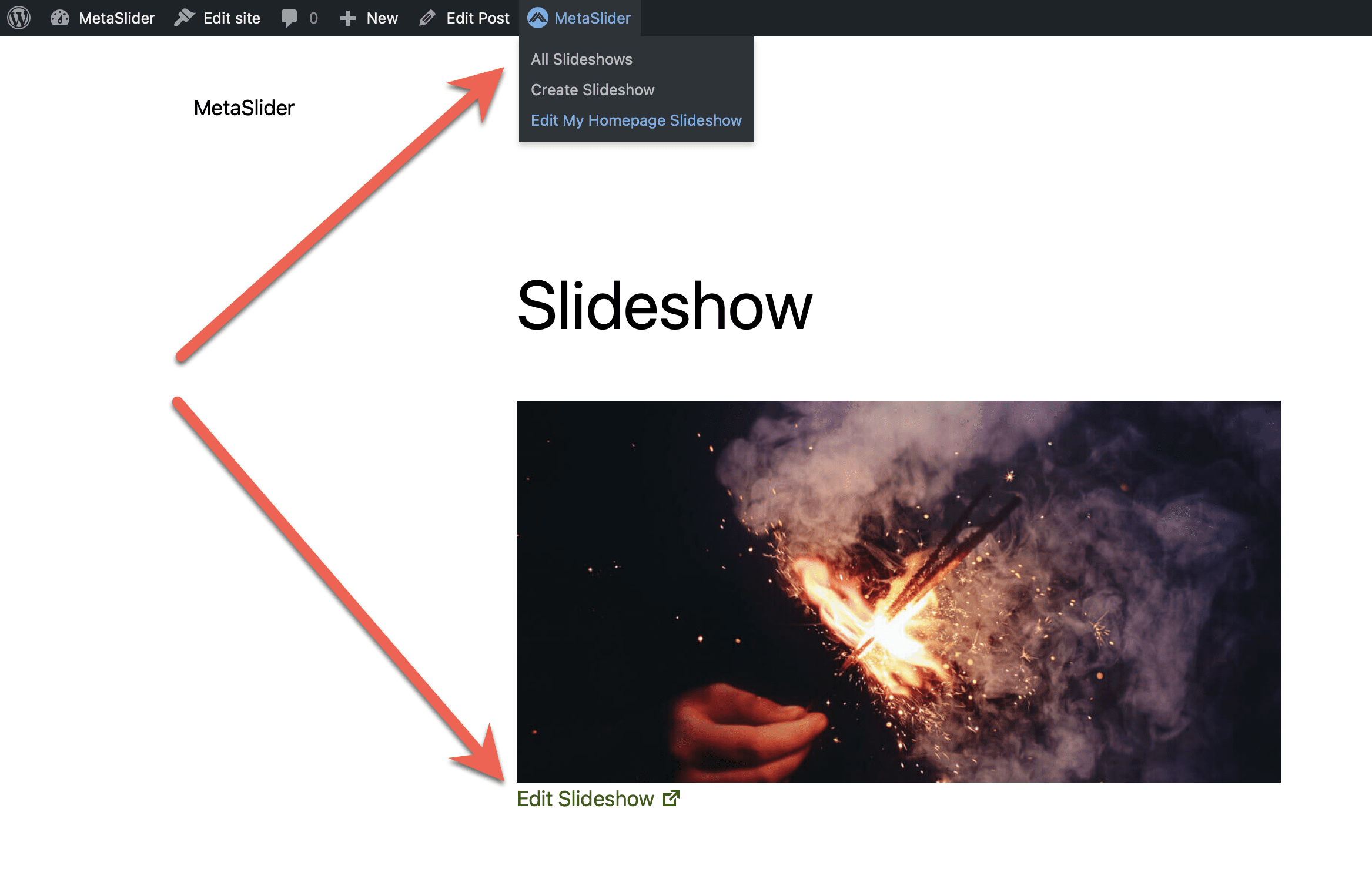Click the plus icon beside New
Image resolution: width=1372 pixels, height=886 pixels.
click(x=347, y=18)
